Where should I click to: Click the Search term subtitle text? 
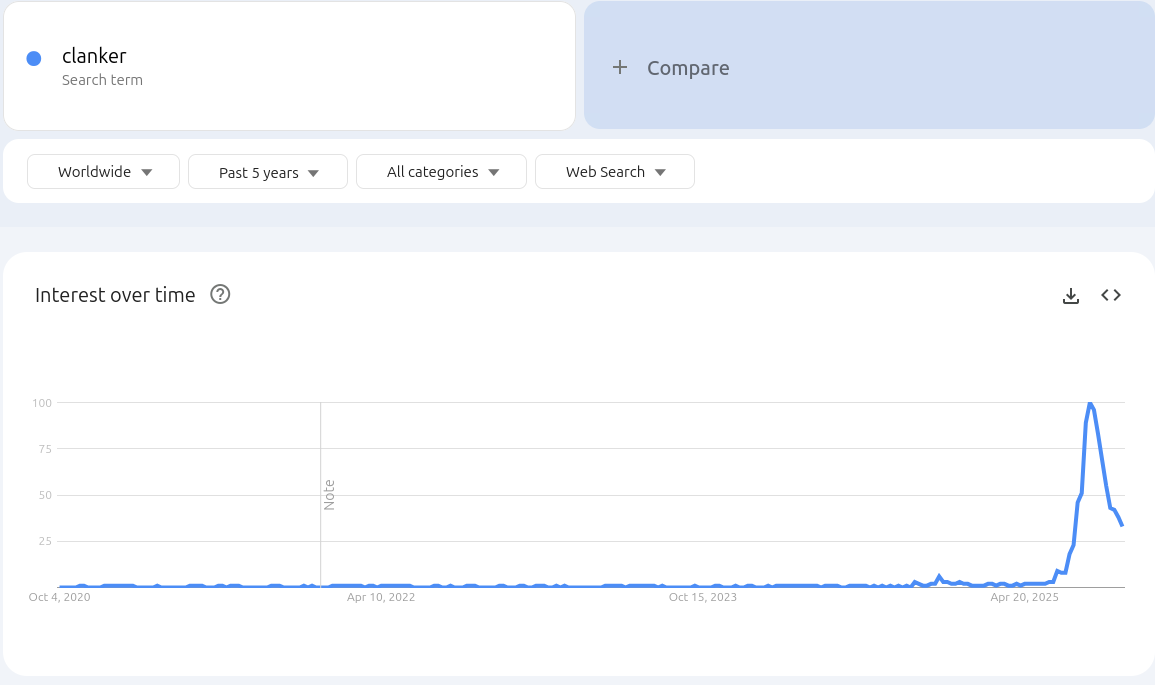(102, 80)
